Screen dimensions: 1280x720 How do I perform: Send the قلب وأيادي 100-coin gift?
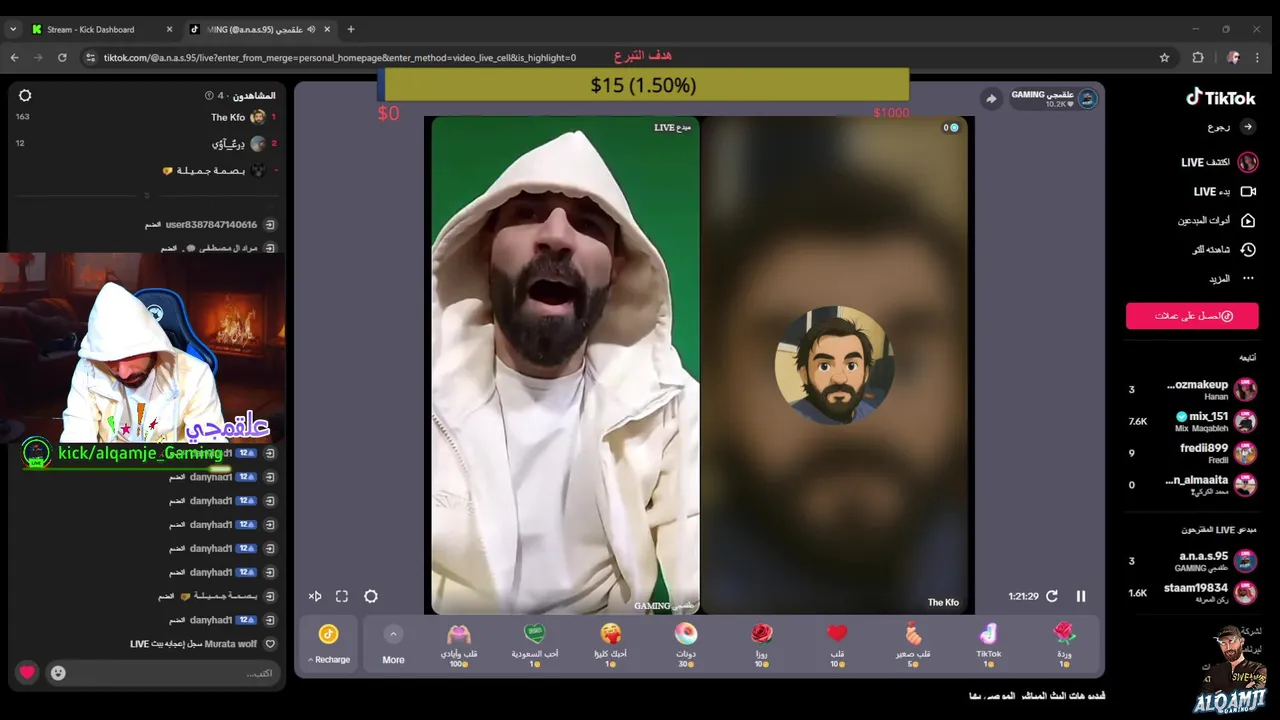[x=459, y=645]
